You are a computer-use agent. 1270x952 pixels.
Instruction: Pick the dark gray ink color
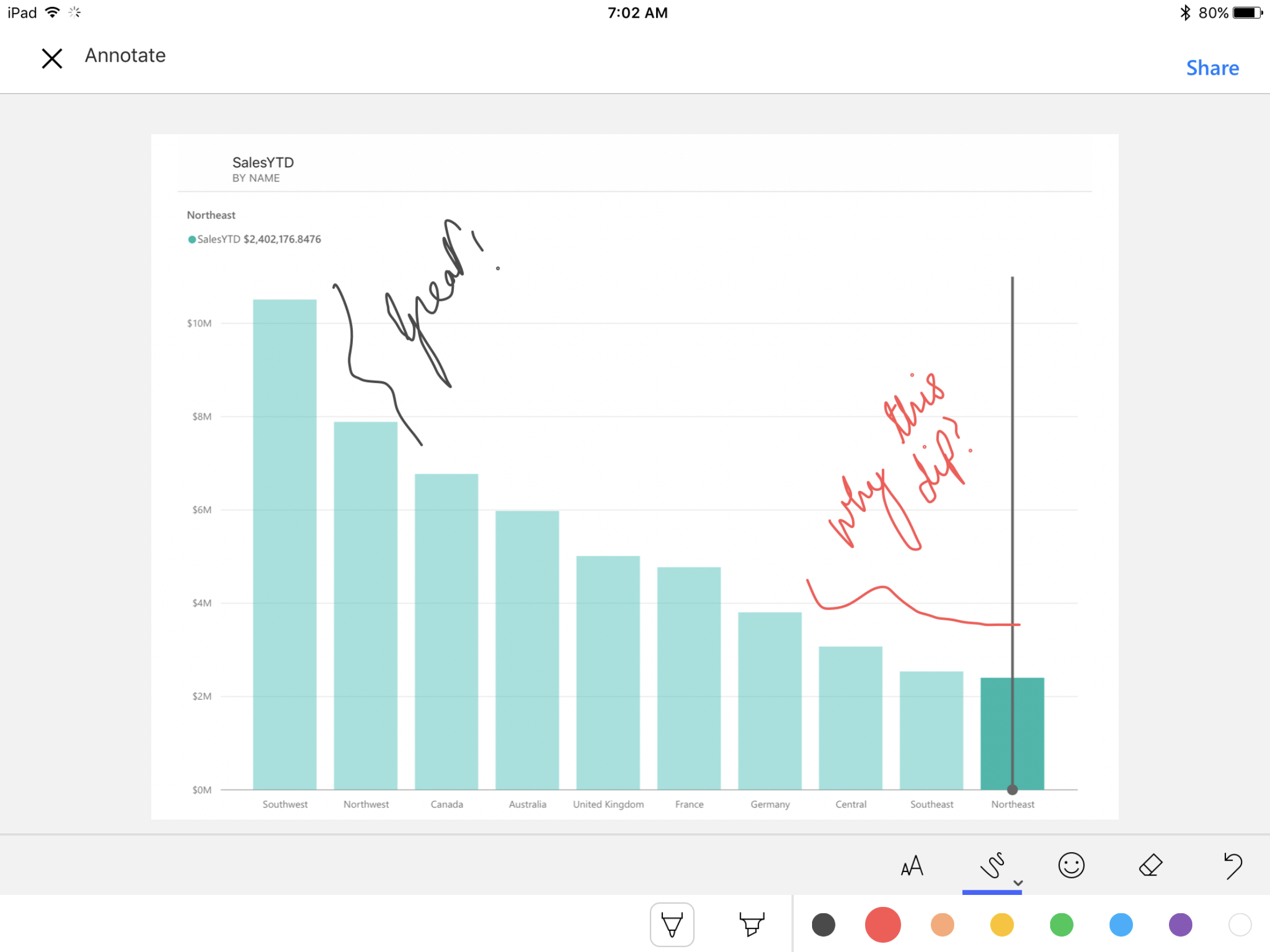(823, 925)
